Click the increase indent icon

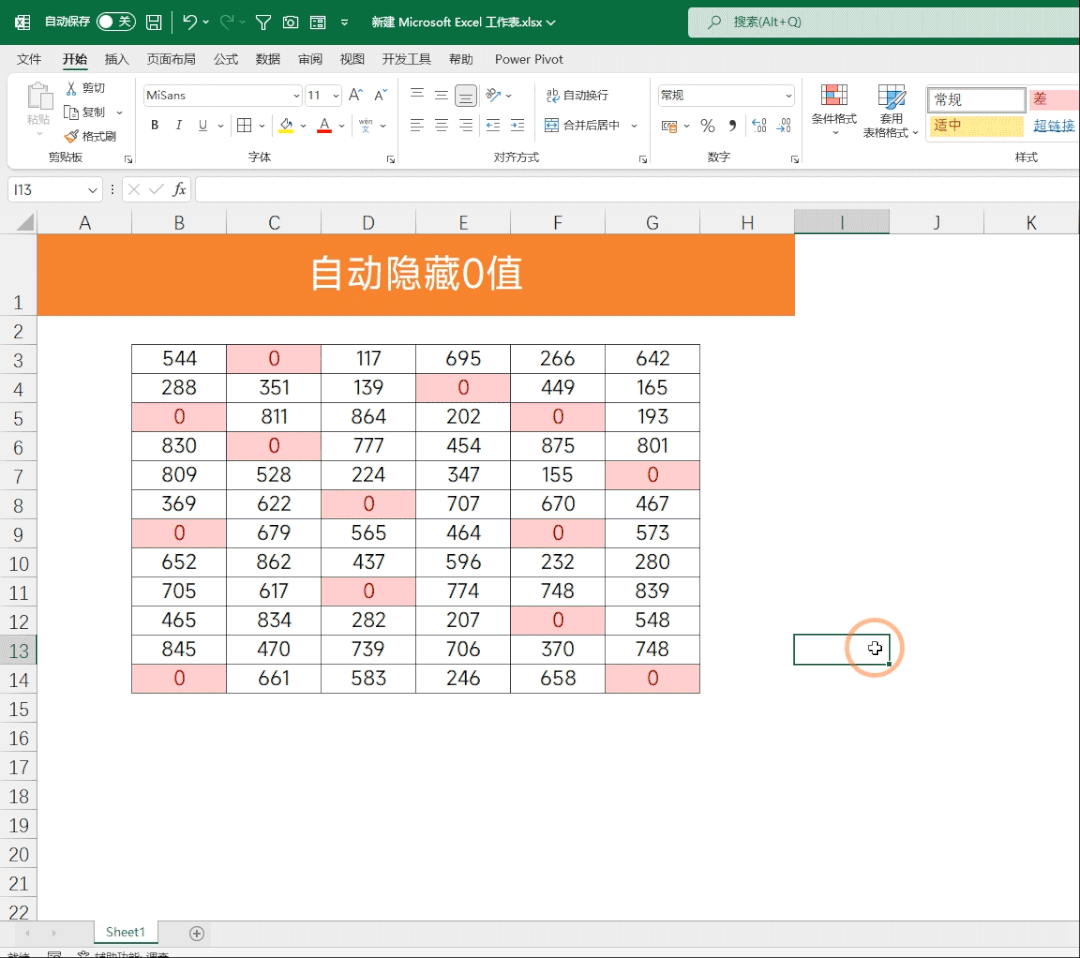click(517, 125)
